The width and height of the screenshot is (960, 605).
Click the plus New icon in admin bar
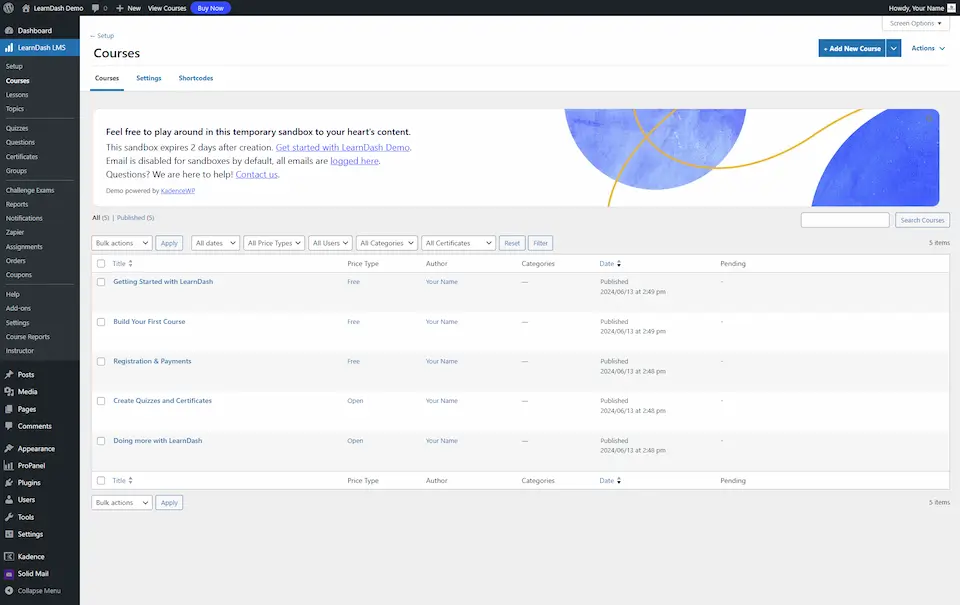point(120,8)
